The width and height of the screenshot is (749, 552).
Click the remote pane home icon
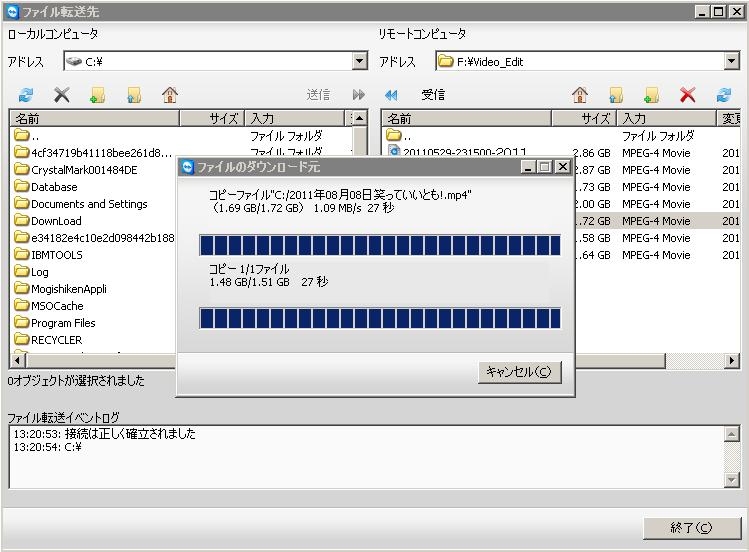click(580, 95)
